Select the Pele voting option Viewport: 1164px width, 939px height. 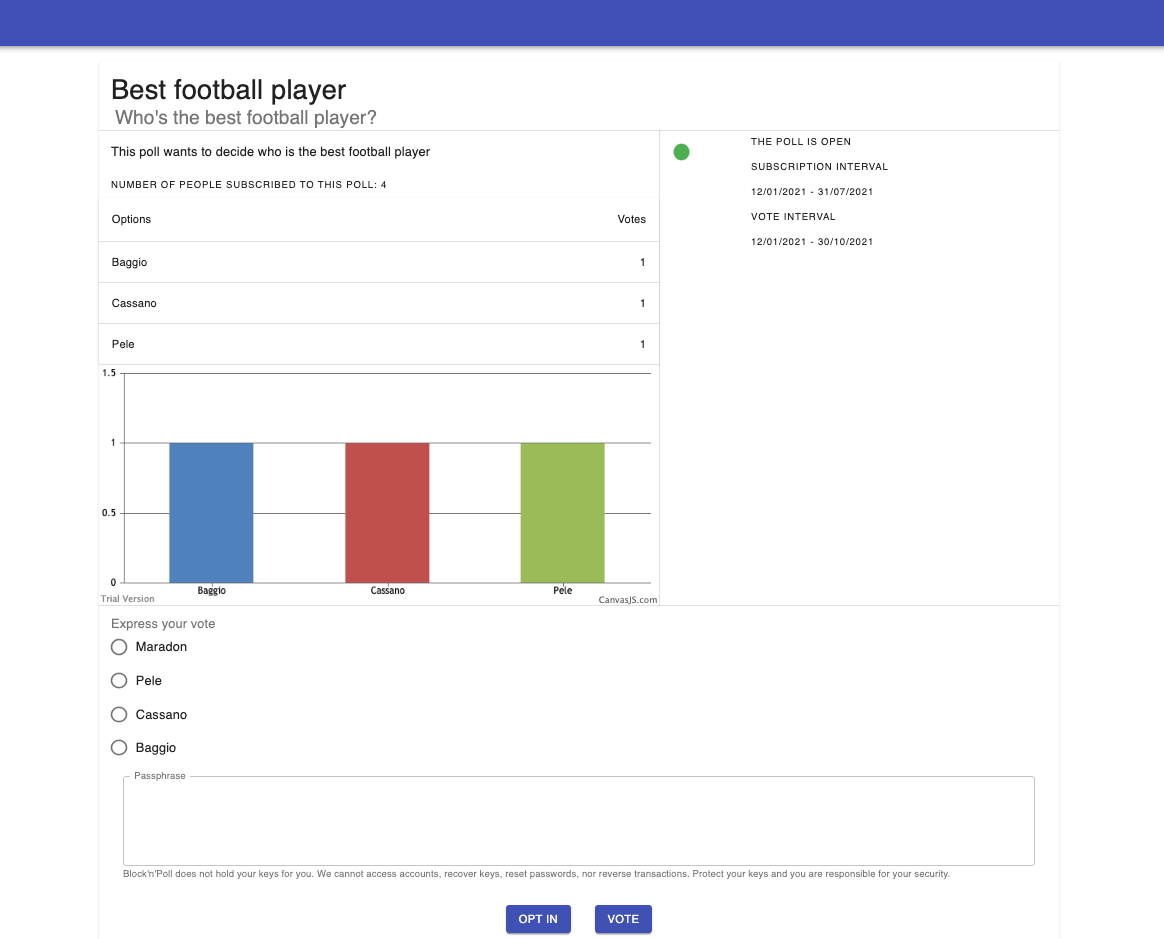click(119, 680)
